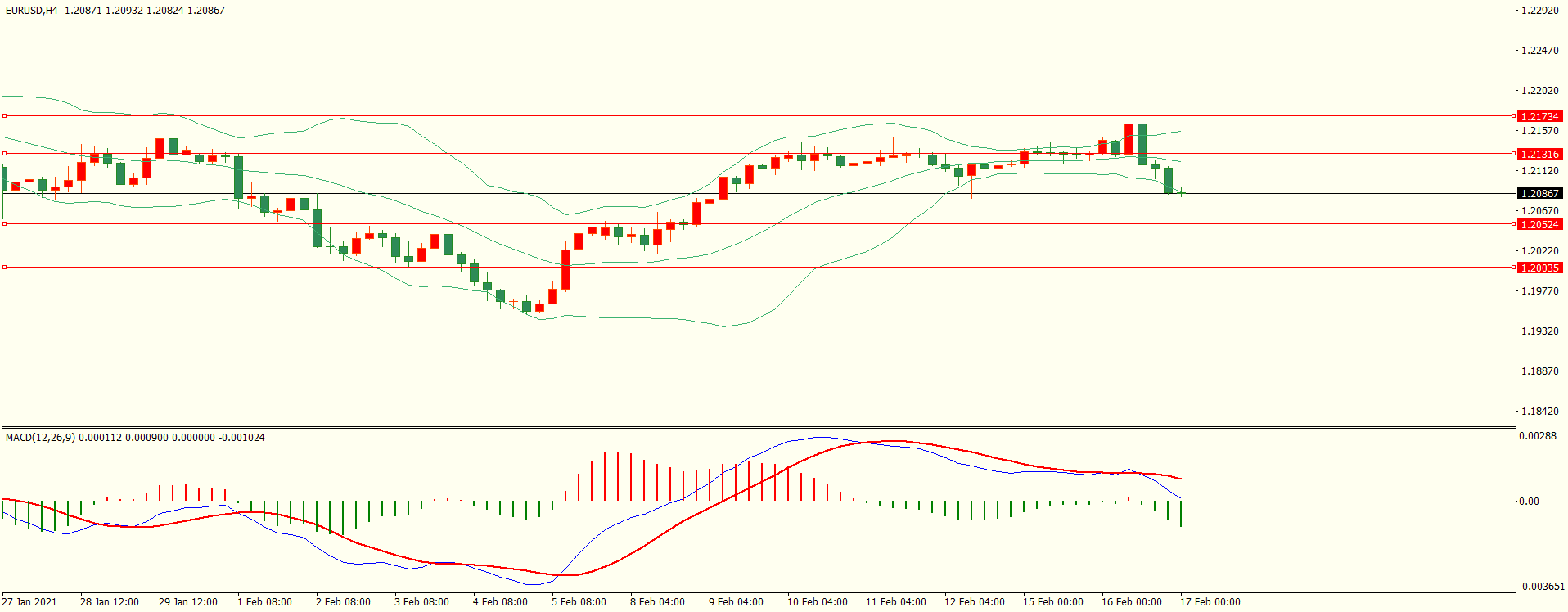Viewport: 1568px width, 612px height.
Task: Click the 1 Feb 08:00 time label
Action: [264, 602]
